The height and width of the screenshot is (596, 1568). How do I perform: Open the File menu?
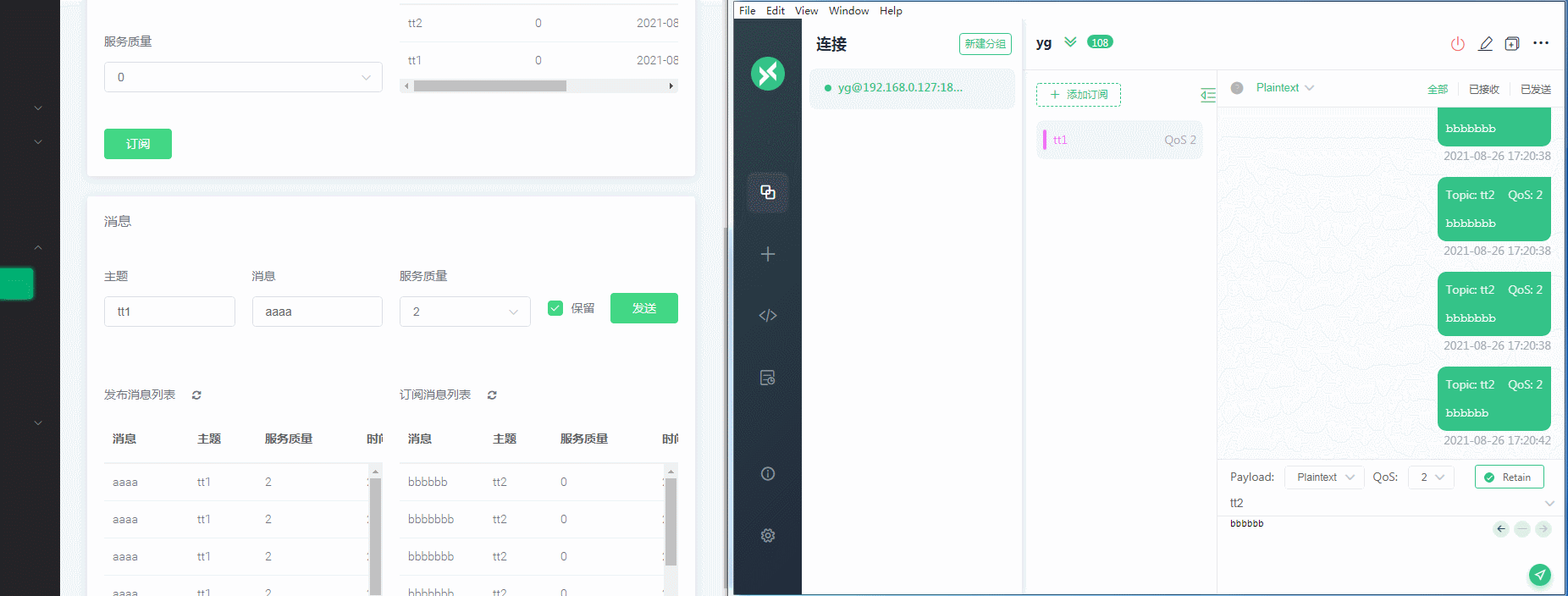point(748,11)
